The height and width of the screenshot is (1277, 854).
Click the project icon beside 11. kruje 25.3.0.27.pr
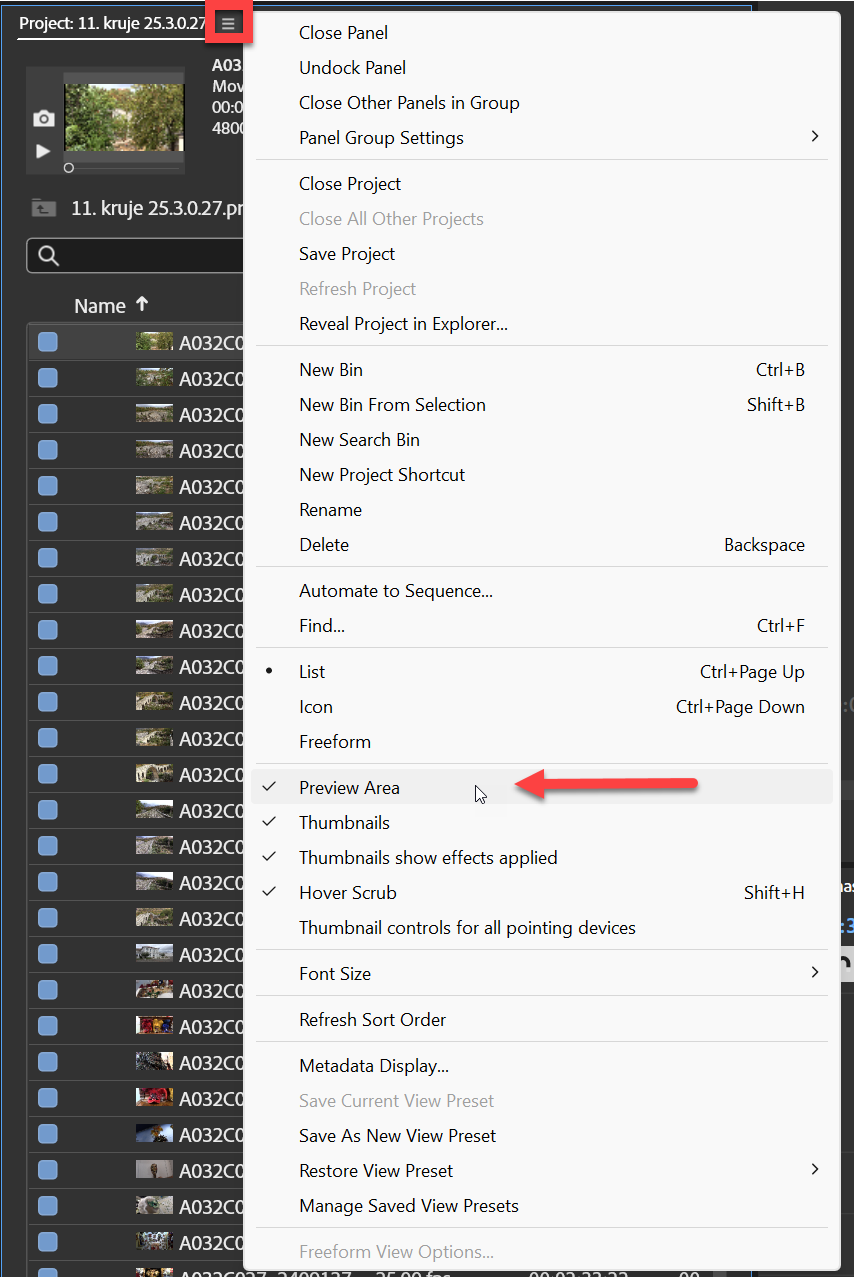[x=41, y=207]
